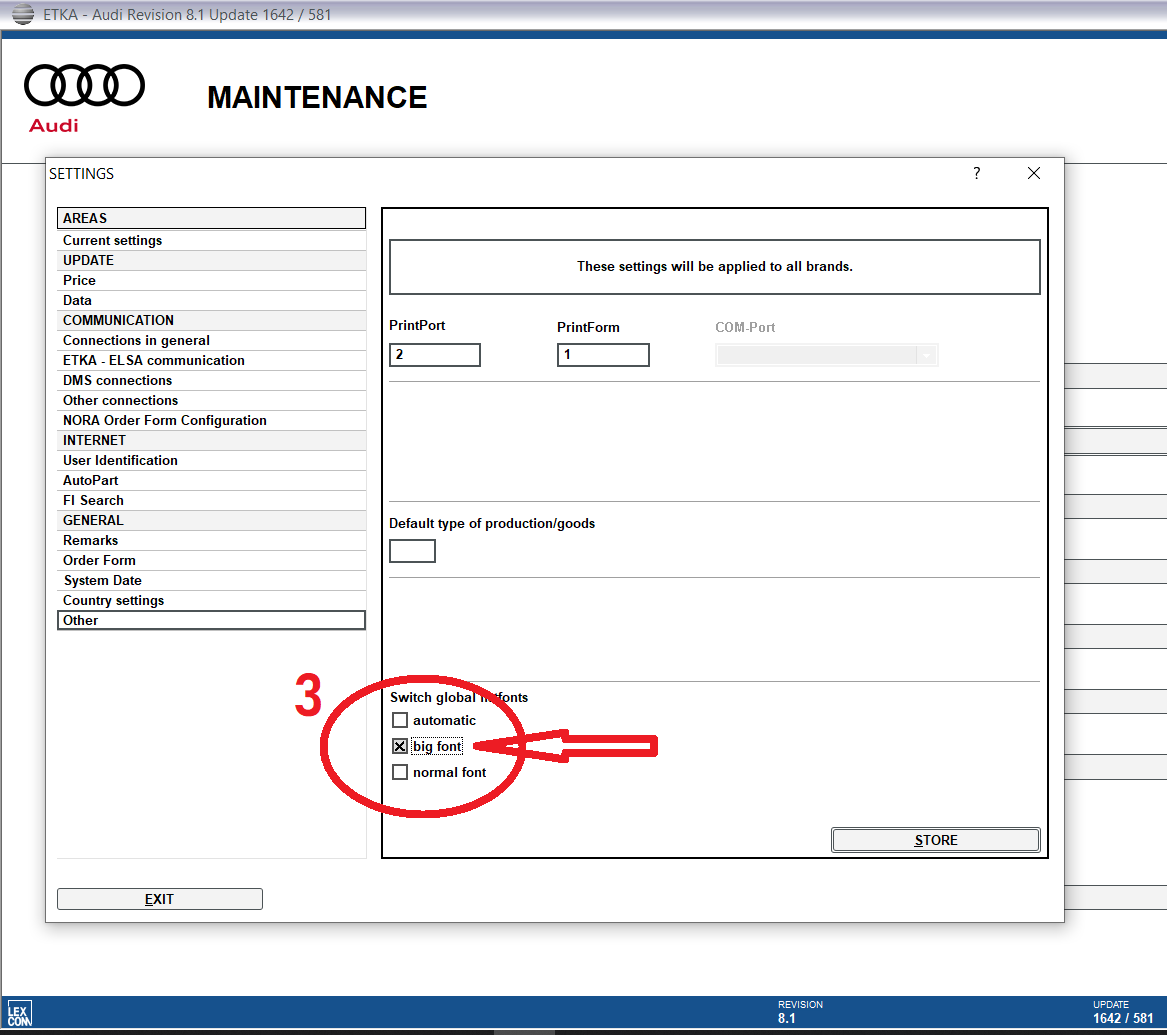
Task: Select Price in areas list
Action: tap(211, 281)
